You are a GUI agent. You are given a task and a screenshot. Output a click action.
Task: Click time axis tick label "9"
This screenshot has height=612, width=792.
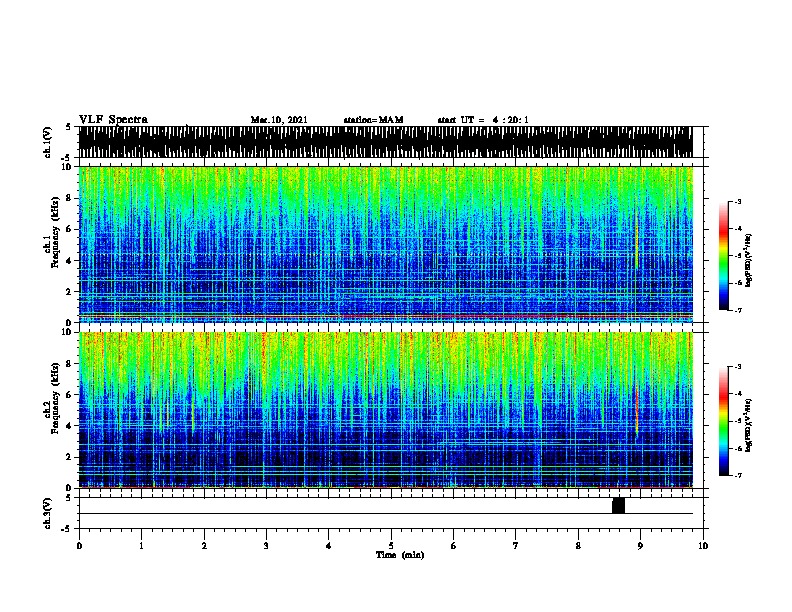click(x=640, y=546)
